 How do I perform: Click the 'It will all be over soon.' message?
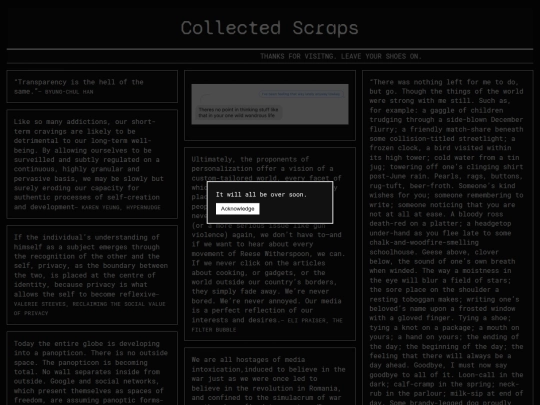click(x=261, y=195)
